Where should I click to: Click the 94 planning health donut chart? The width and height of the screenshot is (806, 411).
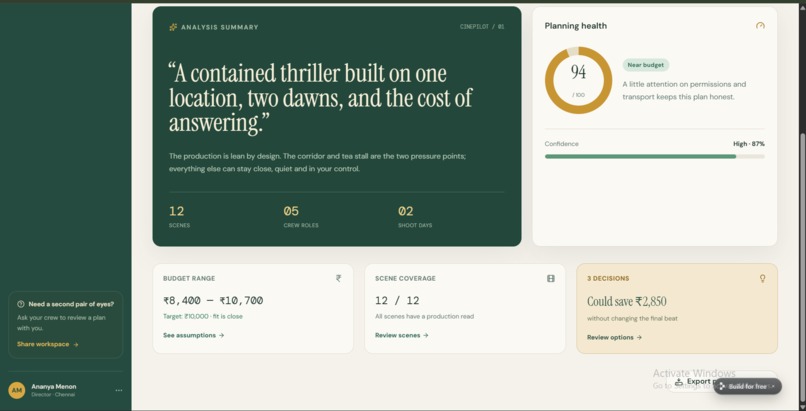click(x=578, y=80)
